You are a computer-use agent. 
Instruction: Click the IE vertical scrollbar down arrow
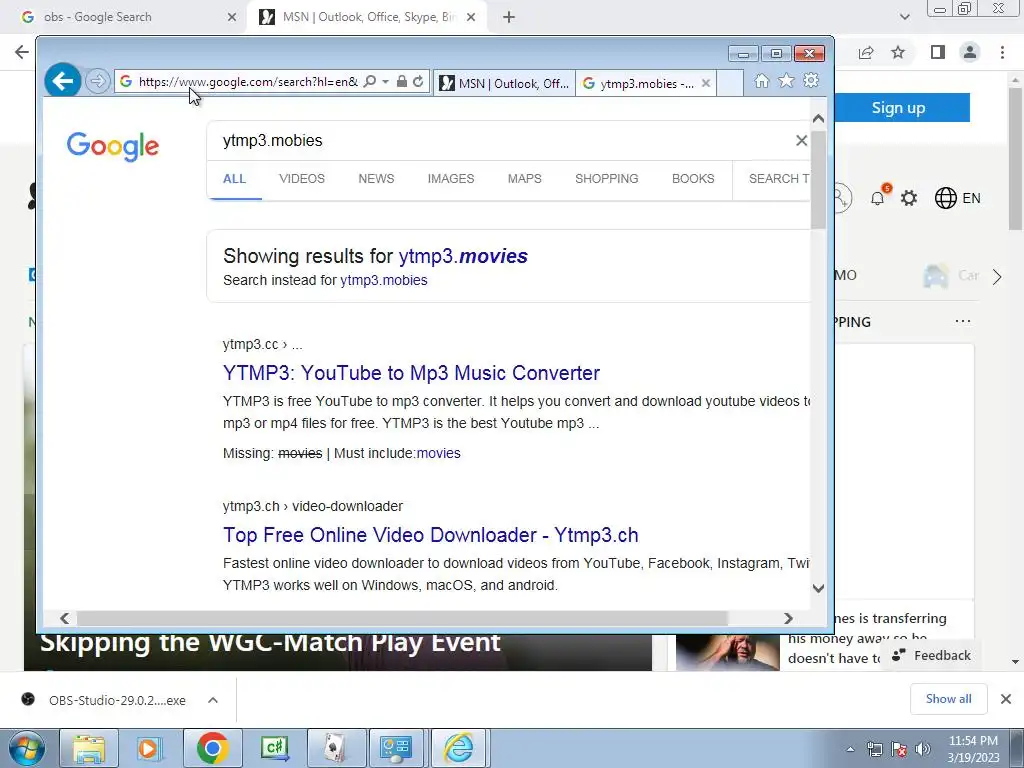pyautogui.click(x=818, y=588)
